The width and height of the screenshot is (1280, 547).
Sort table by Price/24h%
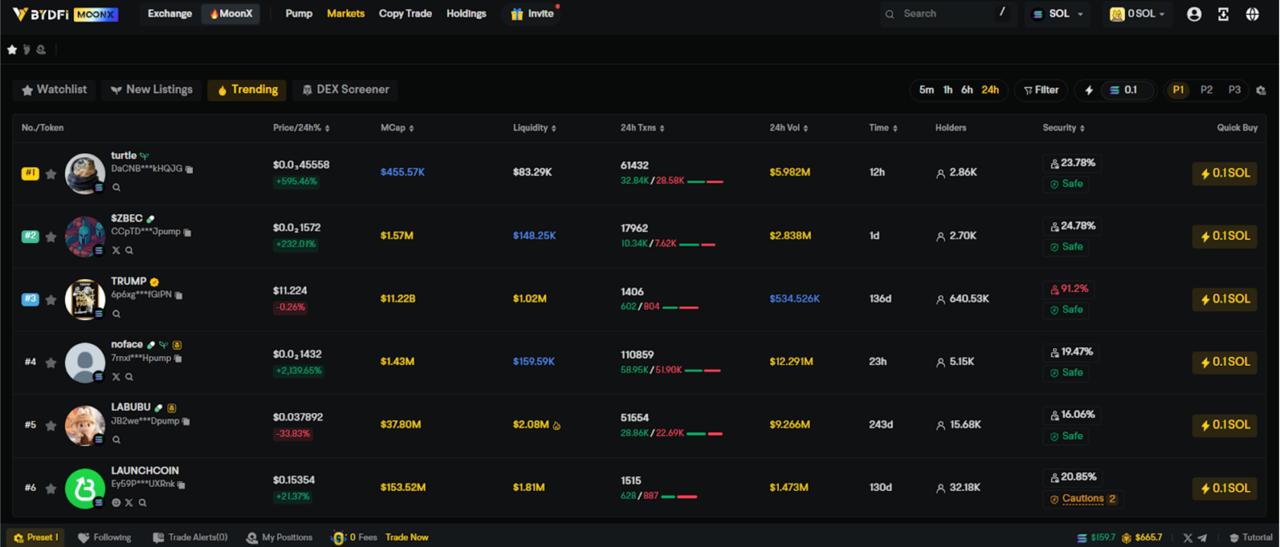pyautogui.click(x=301, y=128)
